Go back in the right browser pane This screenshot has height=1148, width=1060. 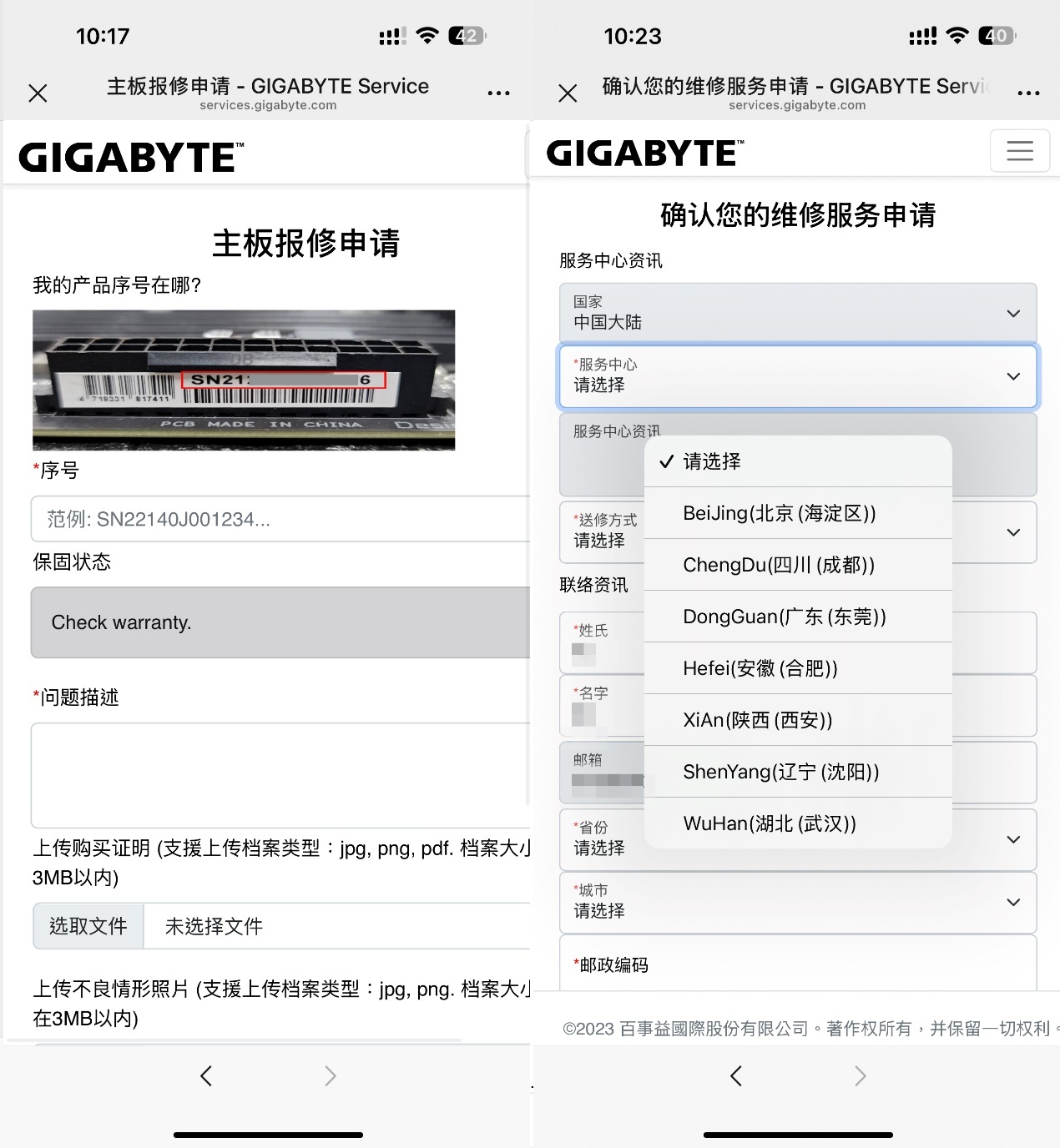pos(736,1075)
